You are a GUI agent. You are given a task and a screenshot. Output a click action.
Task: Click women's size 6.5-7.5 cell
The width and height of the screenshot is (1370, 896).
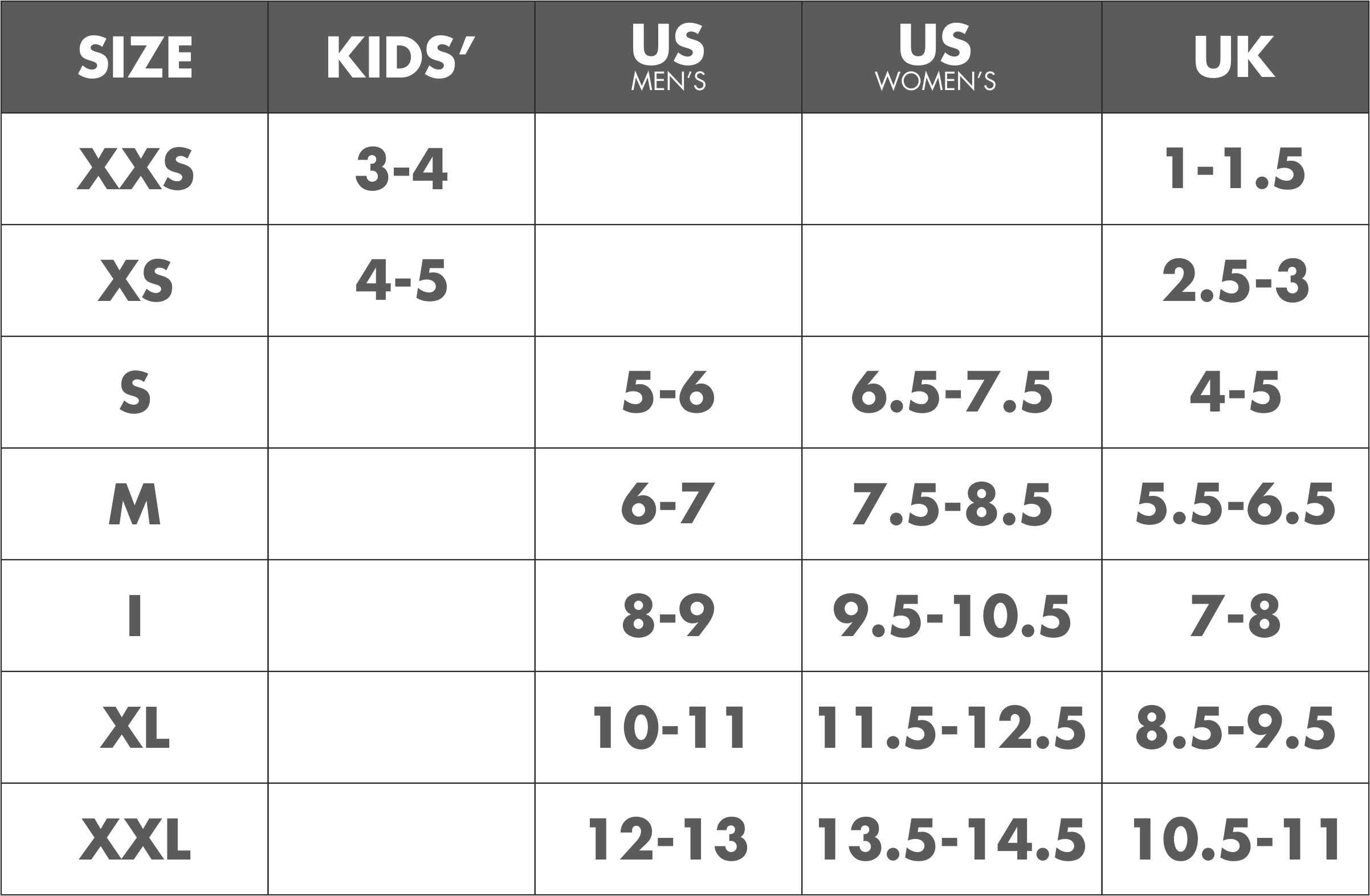tap(952, 392)
